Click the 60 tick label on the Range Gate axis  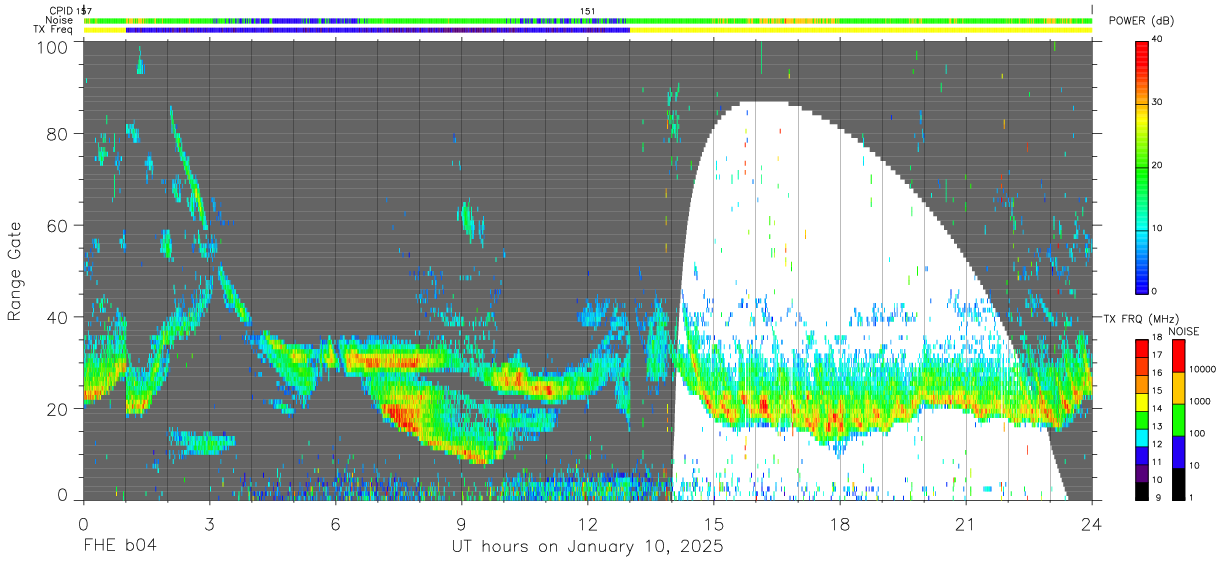click(59, 226)
